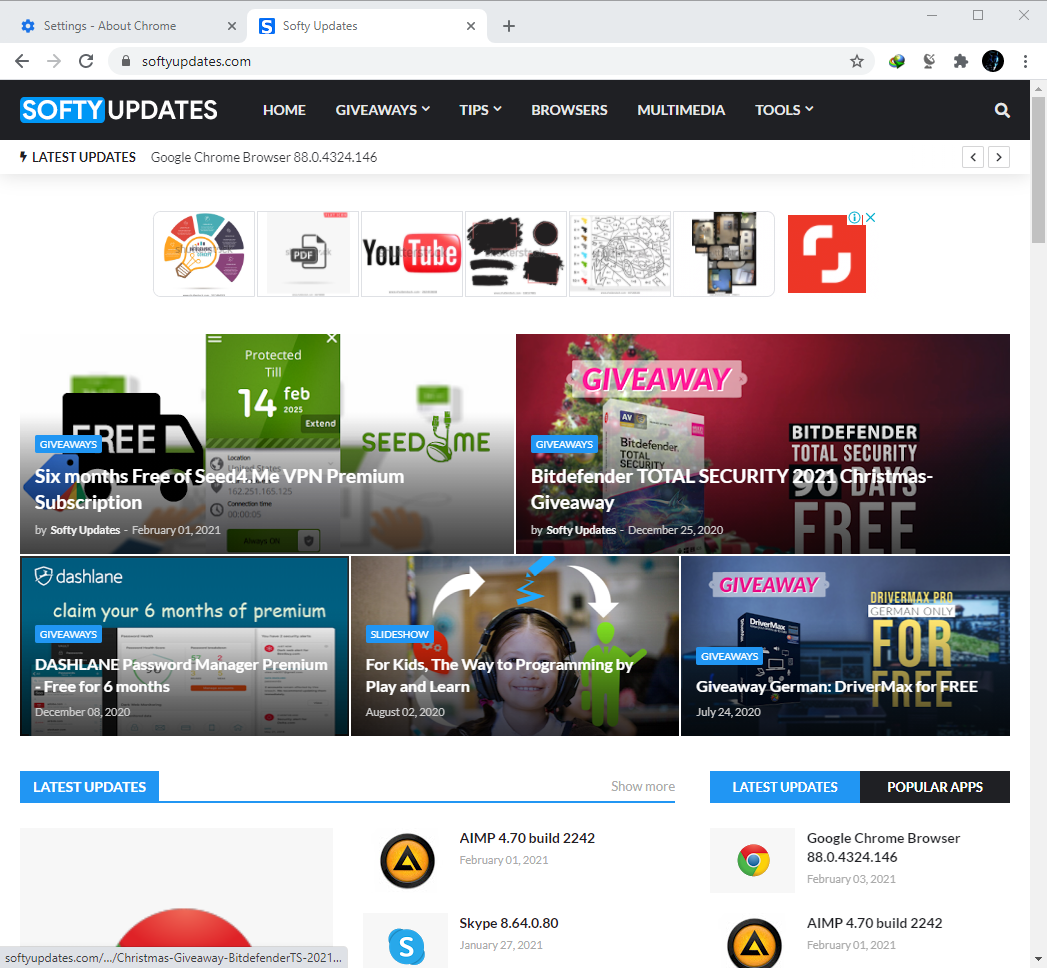Close the Softy Updates tab
The width and height of the screenshot is (1047, 968).
[471, 26]
